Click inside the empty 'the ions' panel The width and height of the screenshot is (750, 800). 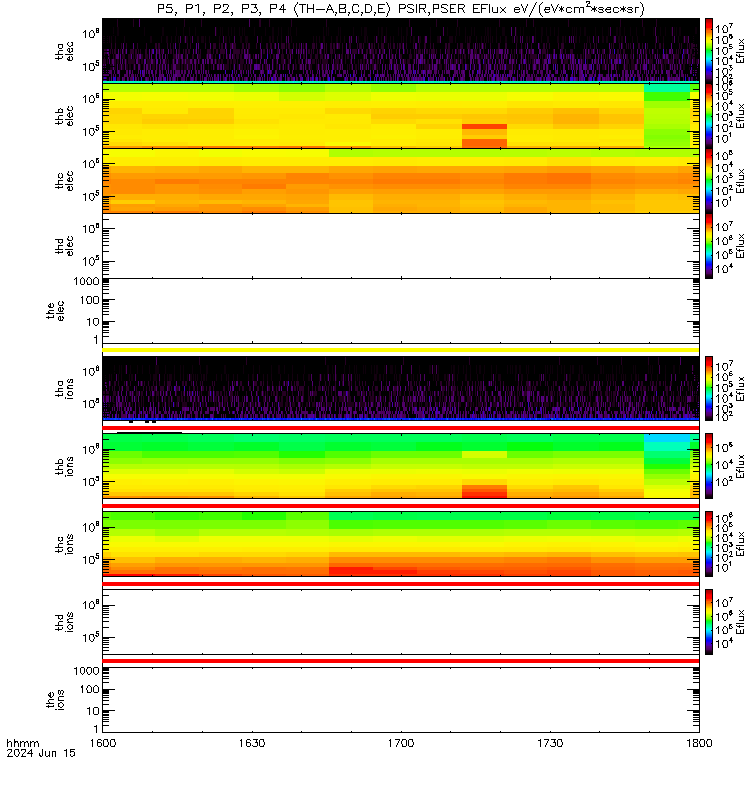[x=401, y=700]
